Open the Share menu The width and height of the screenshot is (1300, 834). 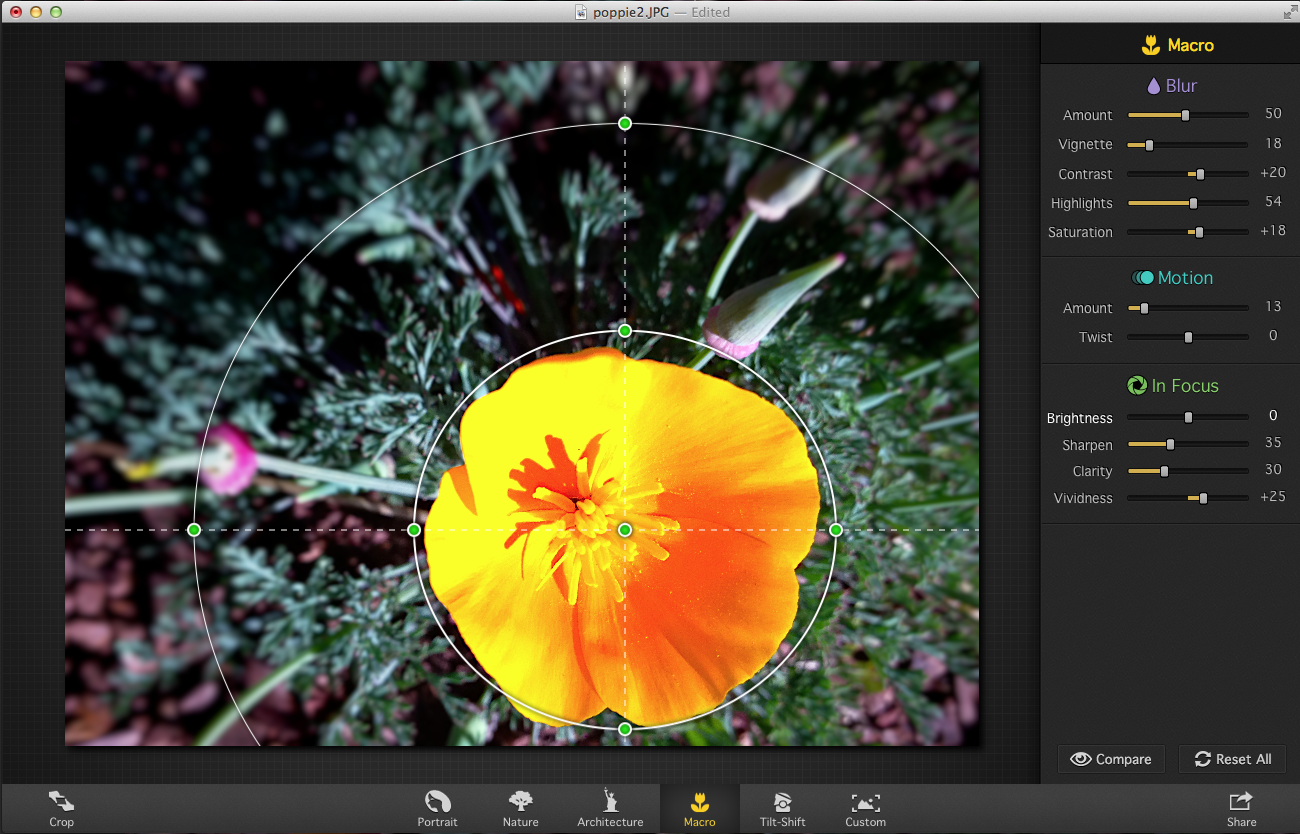pos(1241,808)
